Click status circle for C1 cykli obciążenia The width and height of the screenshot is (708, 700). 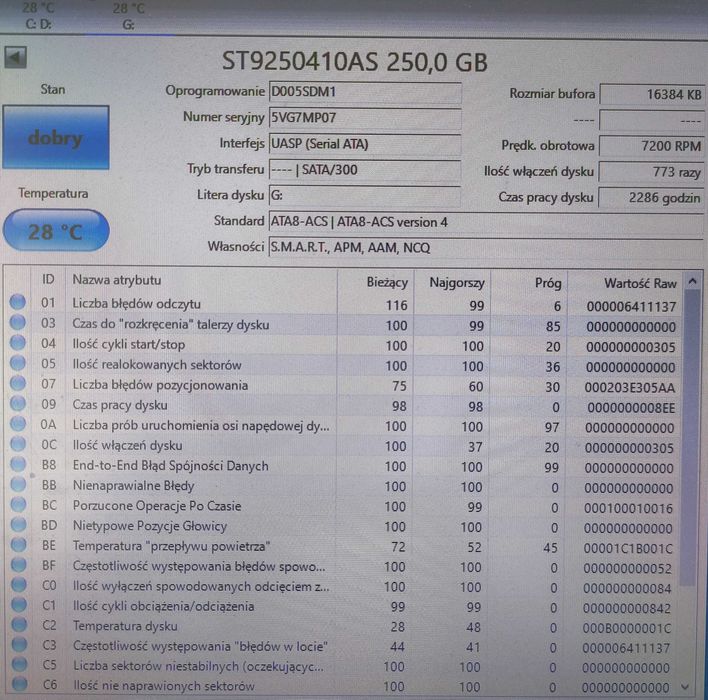[19, 604]
